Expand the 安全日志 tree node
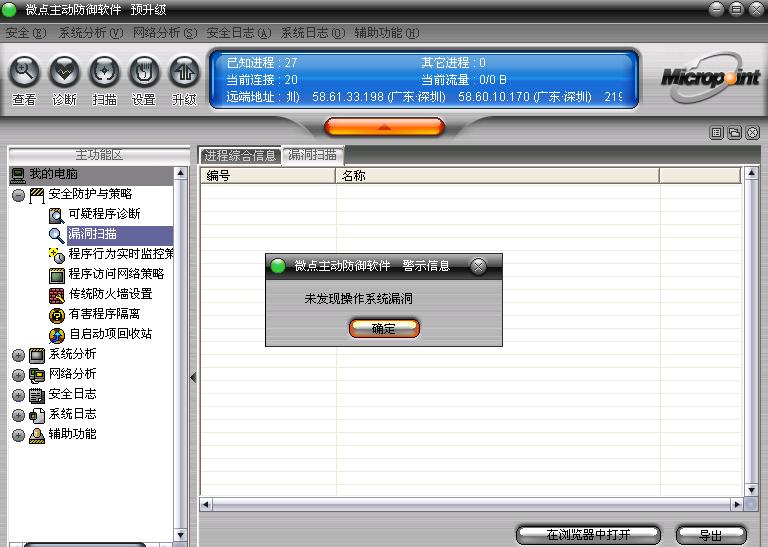Viewport: 768px width, 547px height. [18, 396]
